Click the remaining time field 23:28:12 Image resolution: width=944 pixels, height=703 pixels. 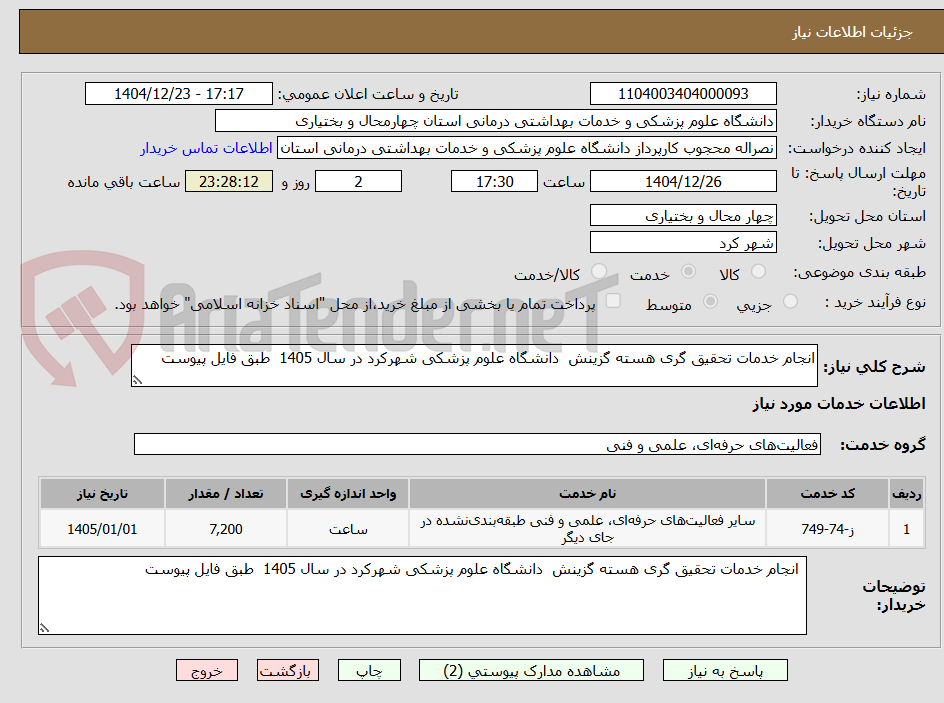(x=229, y=181)
